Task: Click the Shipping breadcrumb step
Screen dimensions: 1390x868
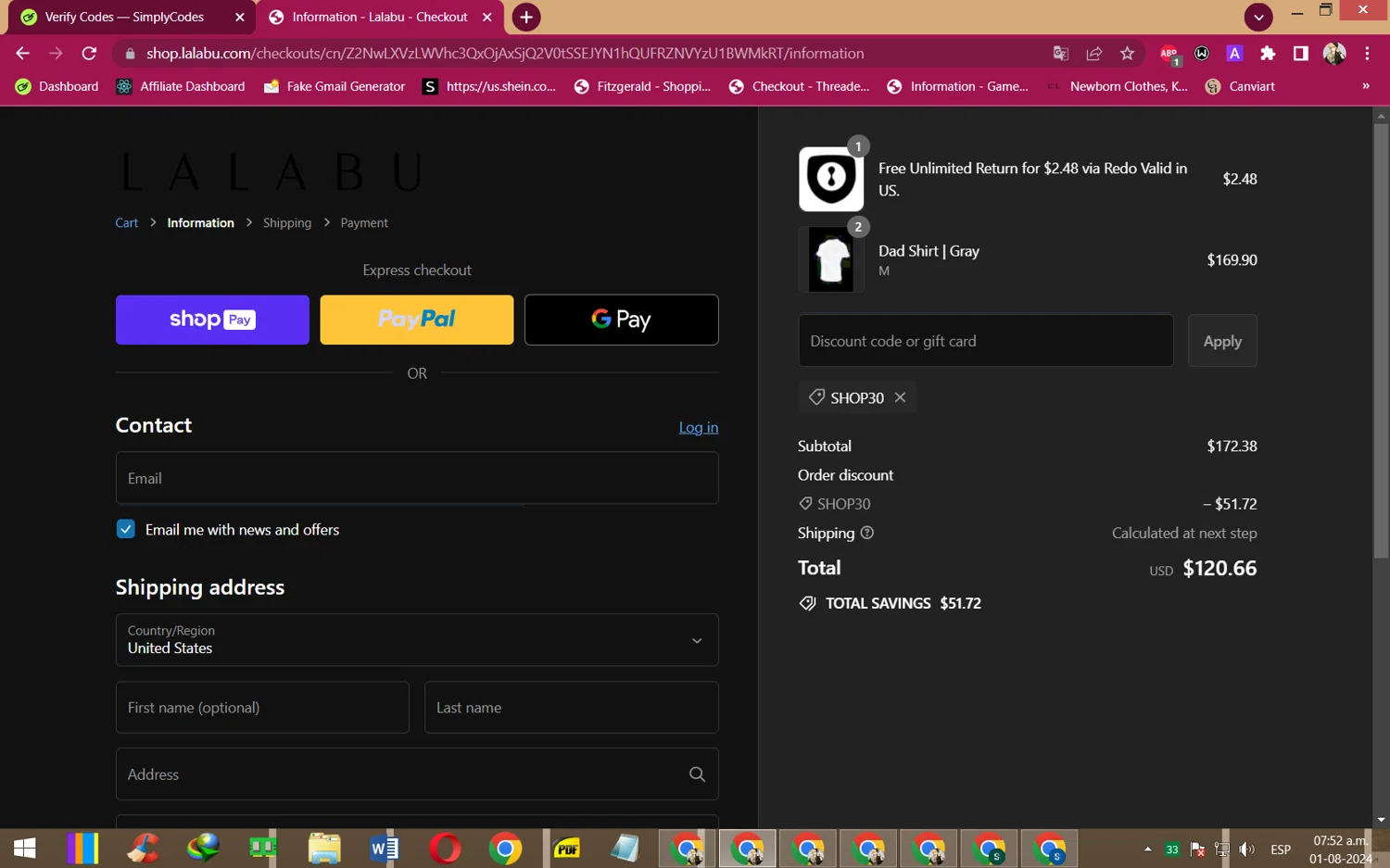Action: [x=287, y=223]
